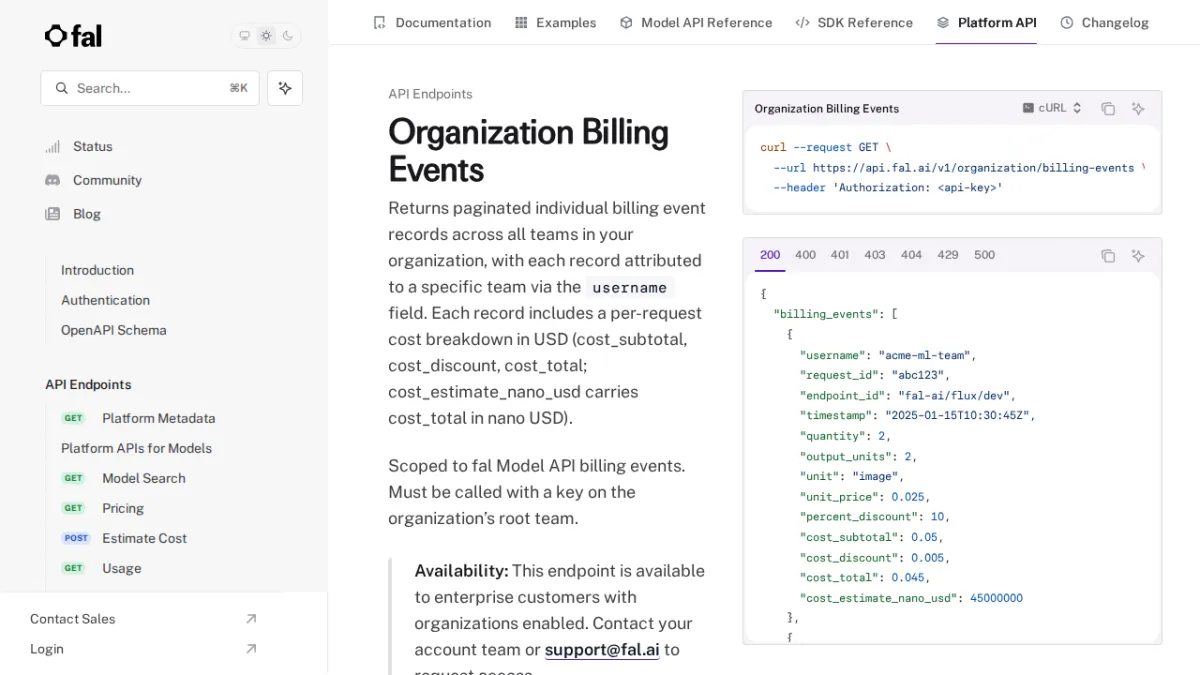
Task: Open AI assistant sparkle button beside search
Action: 285,88
